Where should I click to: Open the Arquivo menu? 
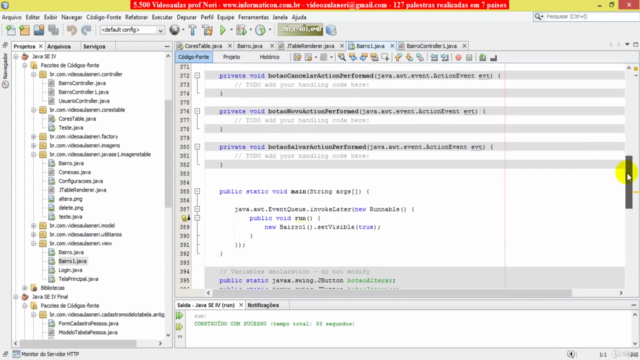[x=11, y=17]
